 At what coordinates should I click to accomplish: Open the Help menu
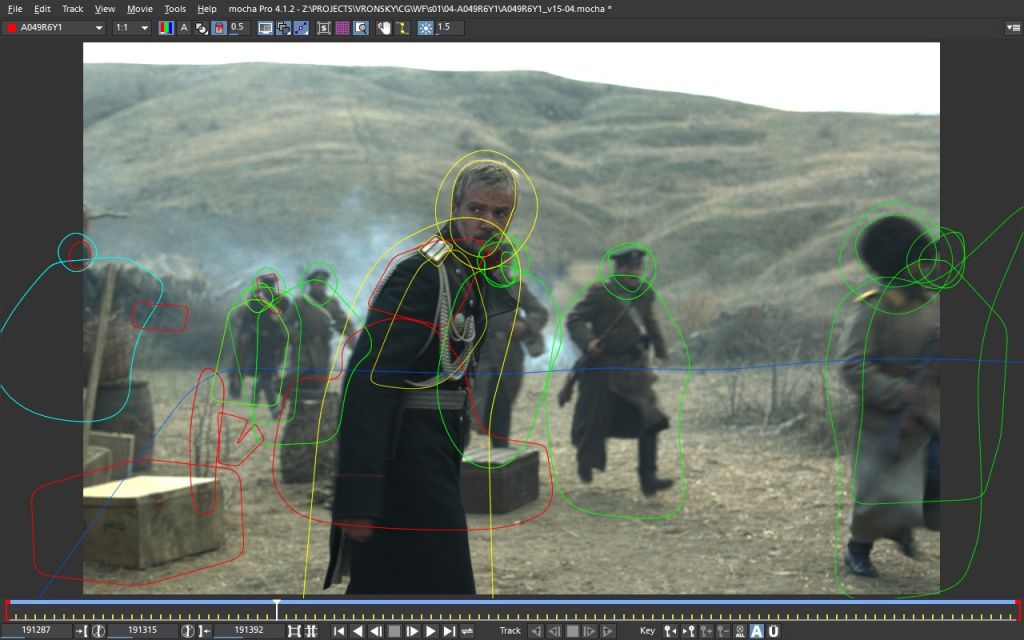tap(207, 9)
